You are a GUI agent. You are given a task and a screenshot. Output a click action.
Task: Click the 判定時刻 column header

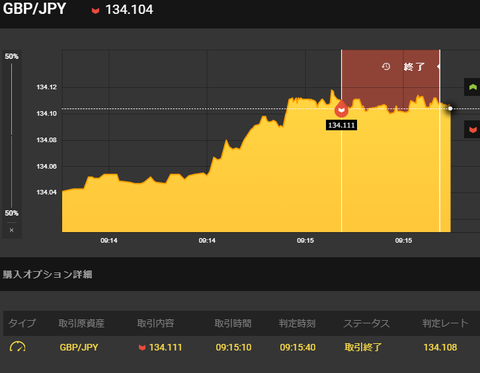click(297, 323)
